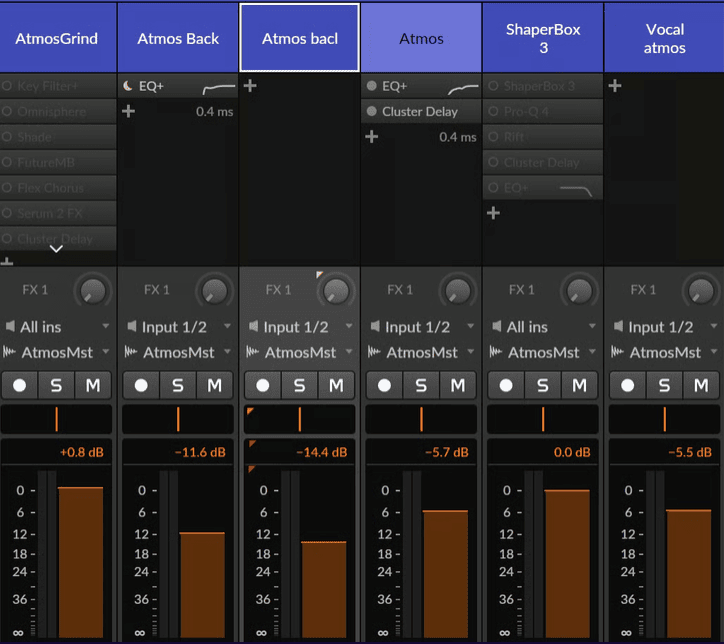Open EQ+ curve thumbnail on Atmos track
This screenshot has height=644, width=724.
463,88
